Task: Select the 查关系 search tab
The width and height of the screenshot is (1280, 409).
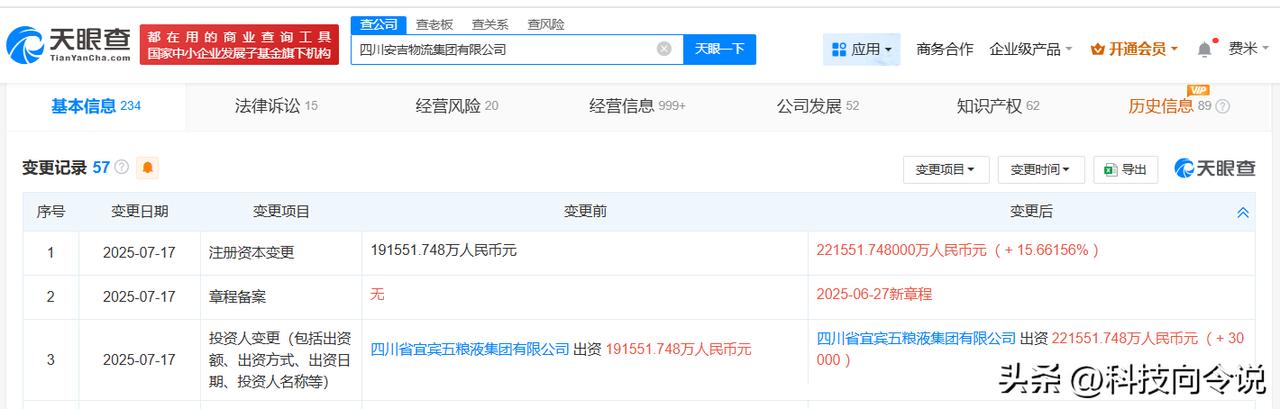Action: click(490, 24)
